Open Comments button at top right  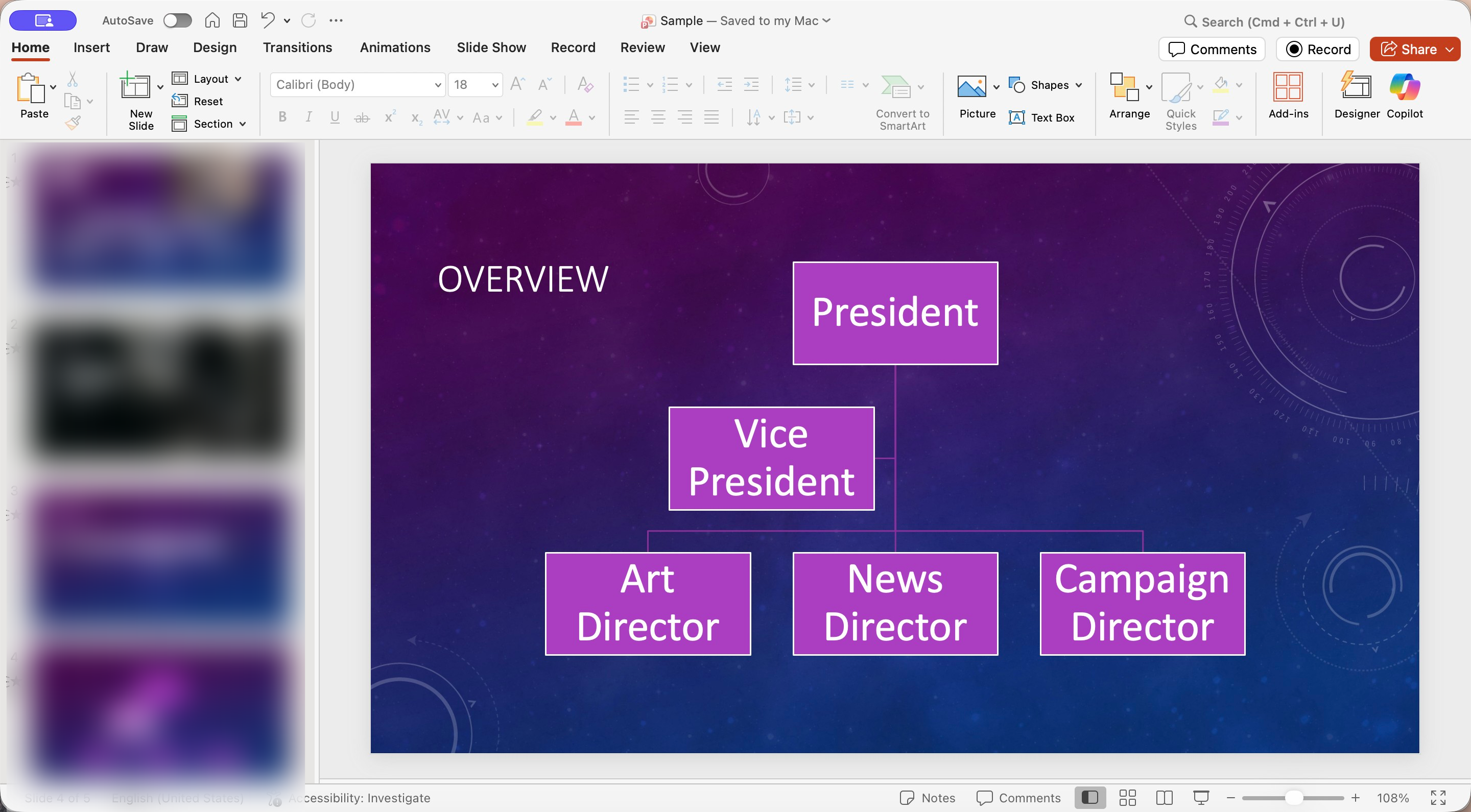click(x=1212, y=49)
